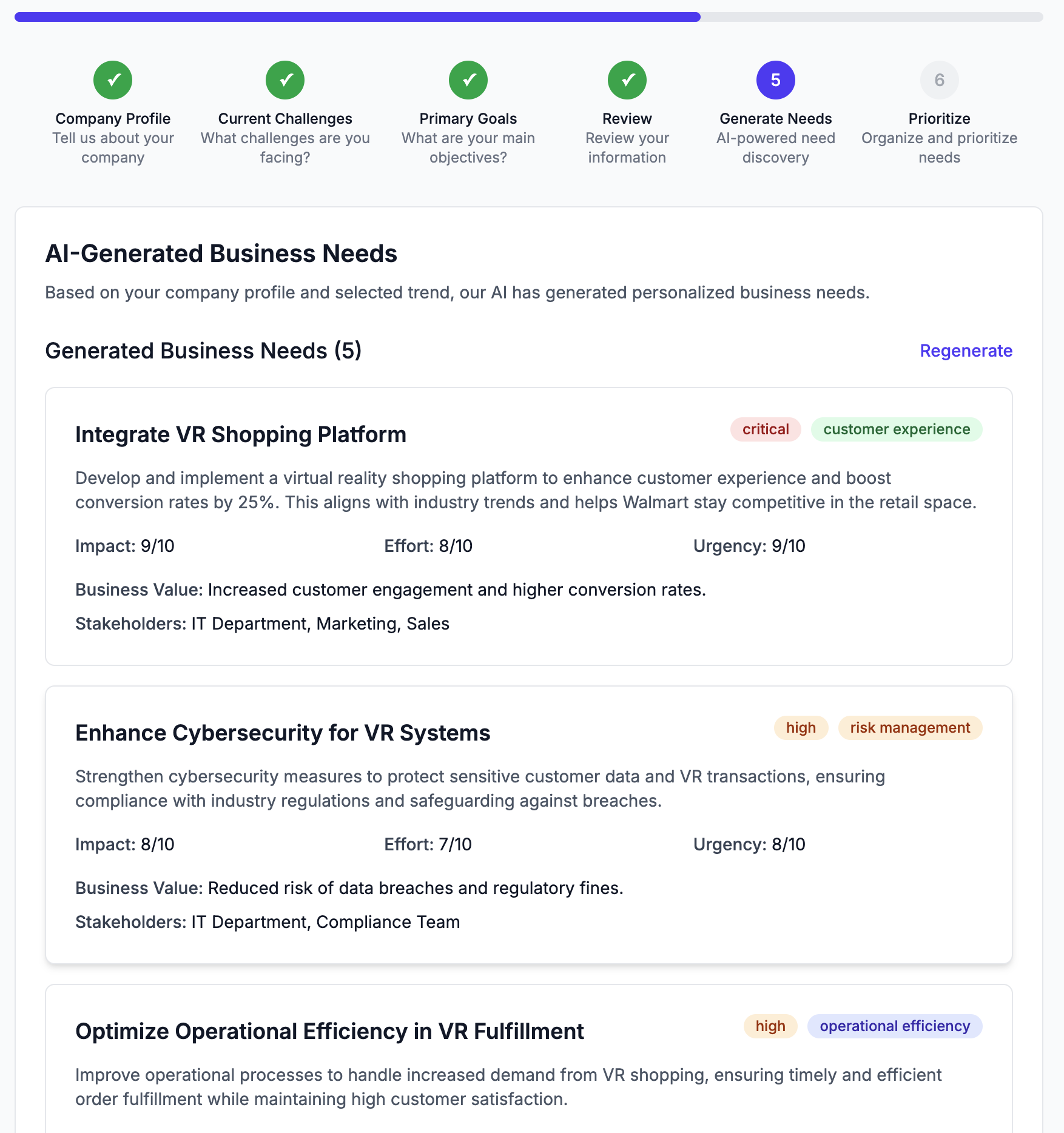Click the Company Profile green checkmark icon

(113, 80)
